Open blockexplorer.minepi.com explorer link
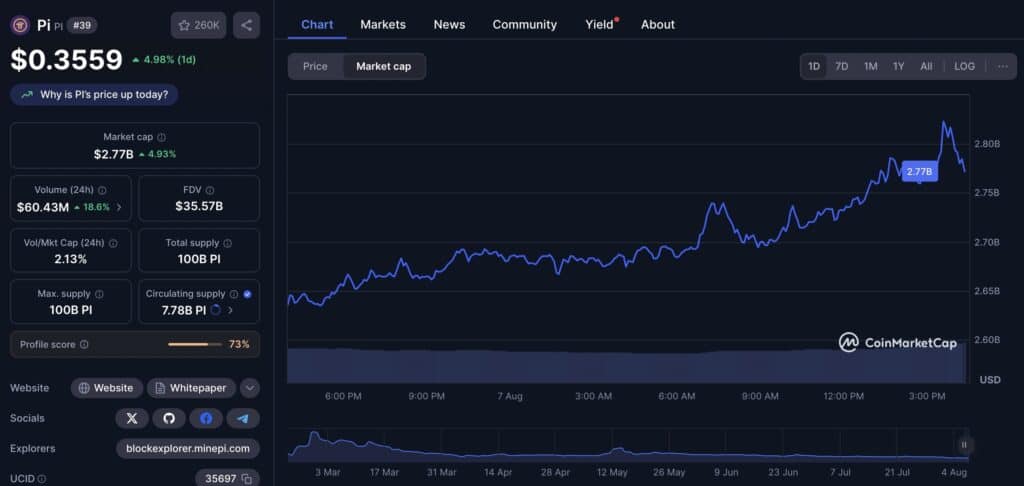 click(x=188, y=449)
